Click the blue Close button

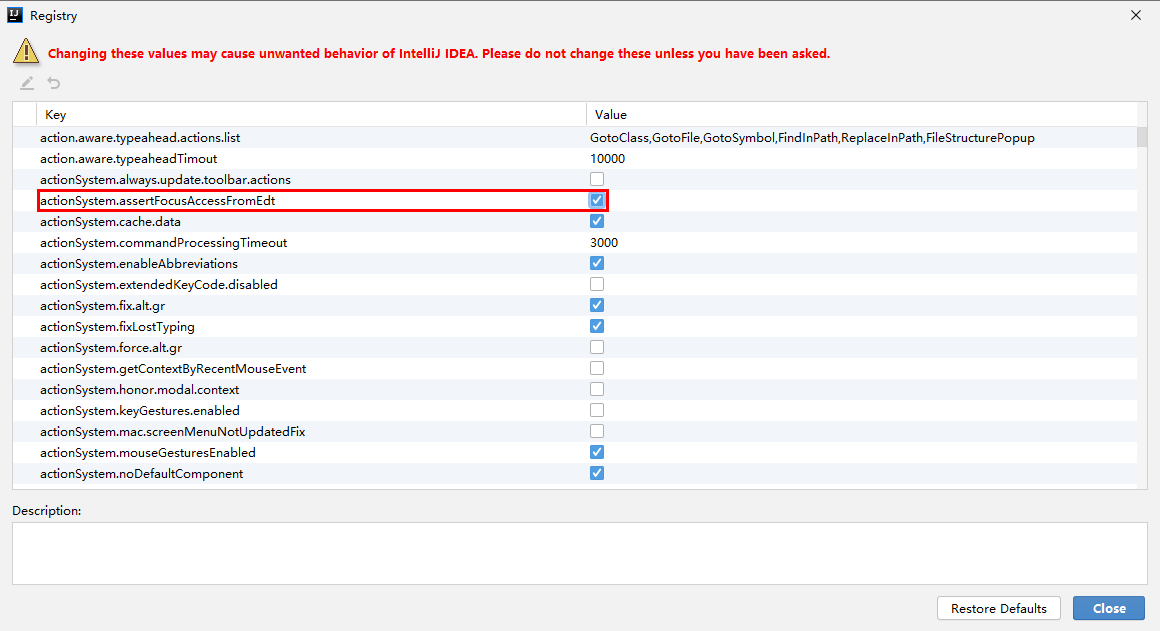click(x=1108, y=608)
